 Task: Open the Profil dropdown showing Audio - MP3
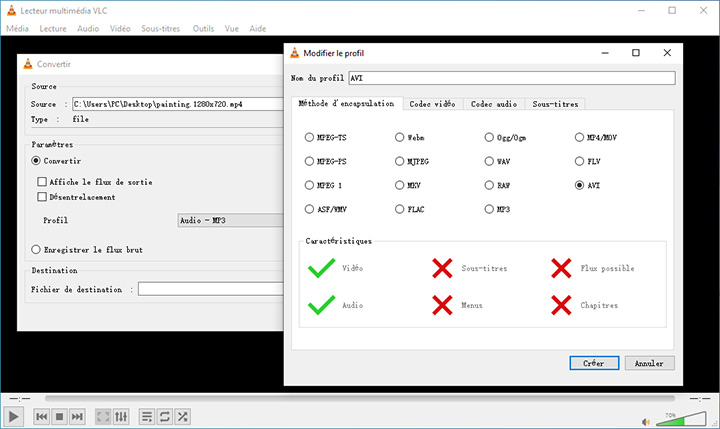pyautogui.click(x=231, y=220)
